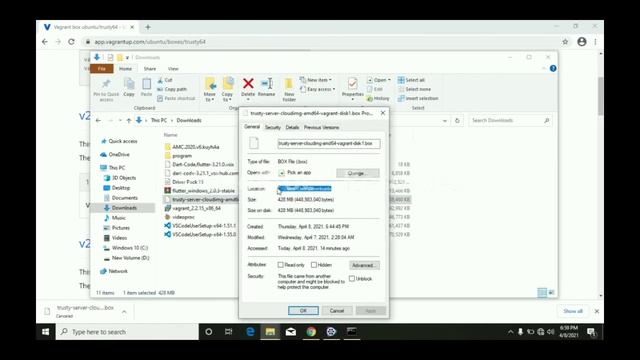Click the Search Downloads box
Image resolution: width=640 pixels, height=360 pixels.
510,120
